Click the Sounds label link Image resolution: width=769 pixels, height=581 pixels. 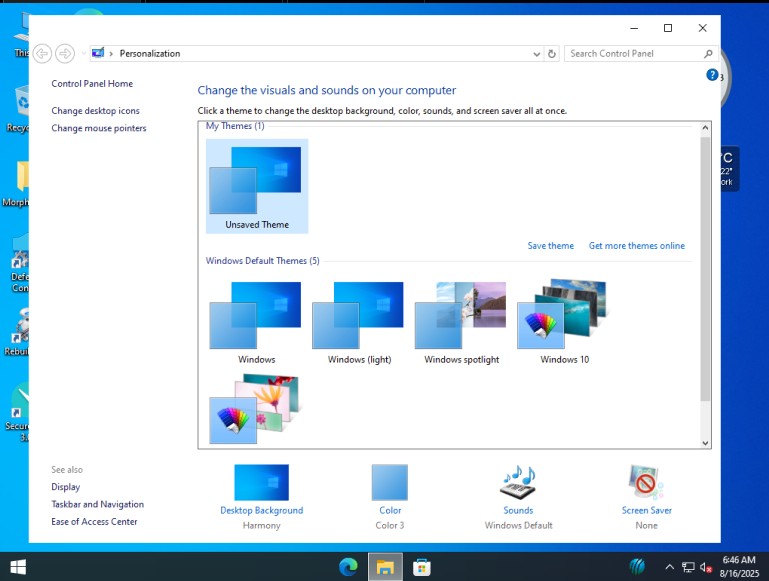[x=518, y=510]
